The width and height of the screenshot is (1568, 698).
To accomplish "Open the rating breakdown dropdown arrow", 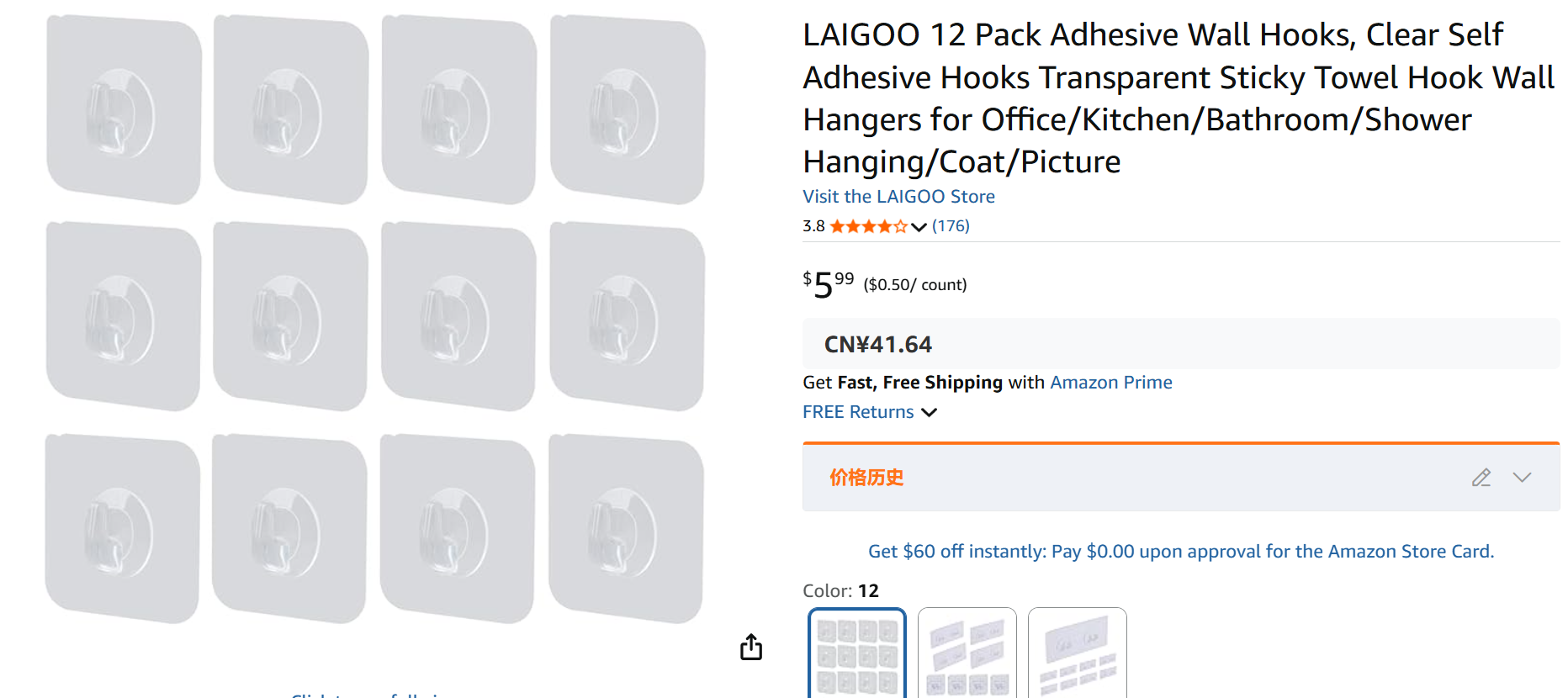I will [919, 227].
